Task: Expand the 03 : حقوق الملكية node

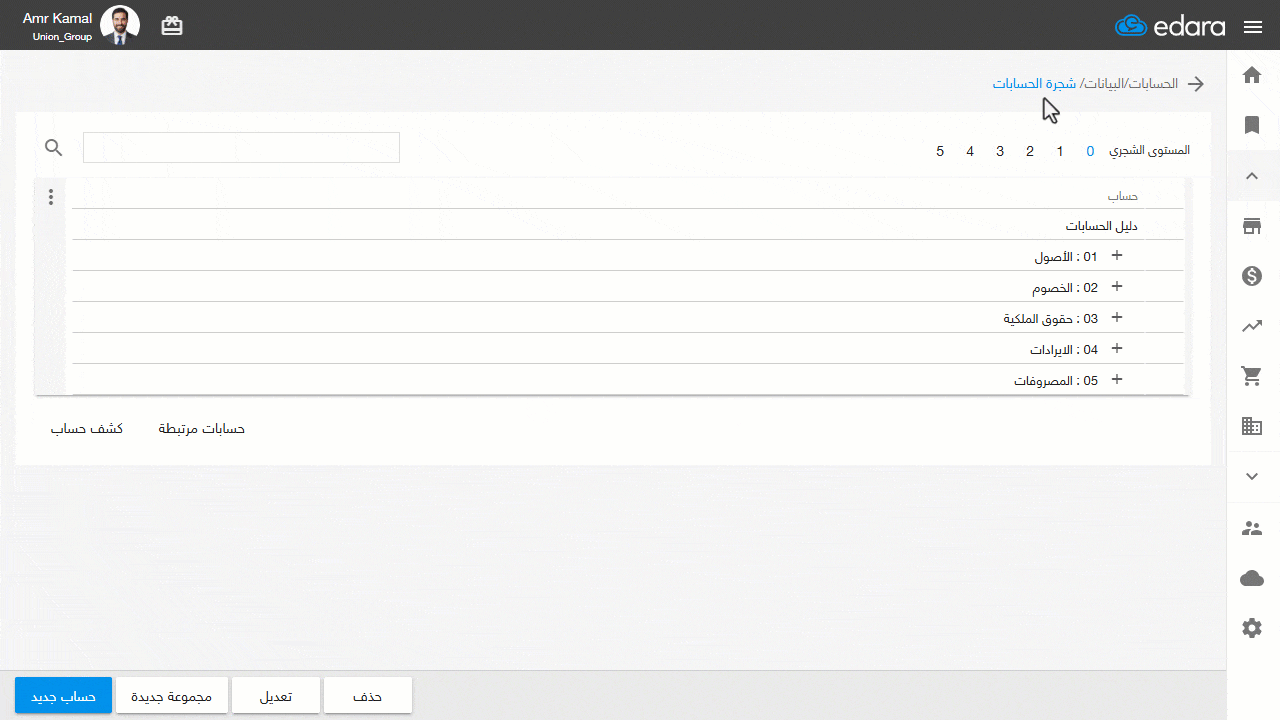Action: pos(1117,318)
